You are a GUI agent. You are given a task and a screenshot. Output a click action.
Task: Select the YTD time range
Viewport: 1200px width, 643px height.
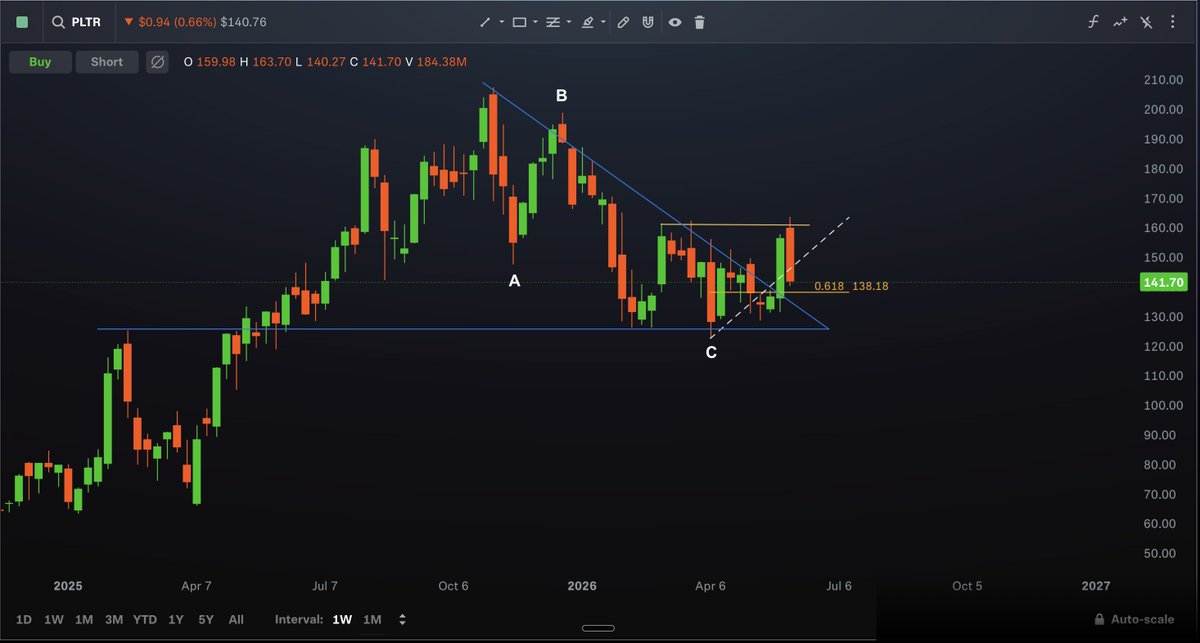[146, 620]
